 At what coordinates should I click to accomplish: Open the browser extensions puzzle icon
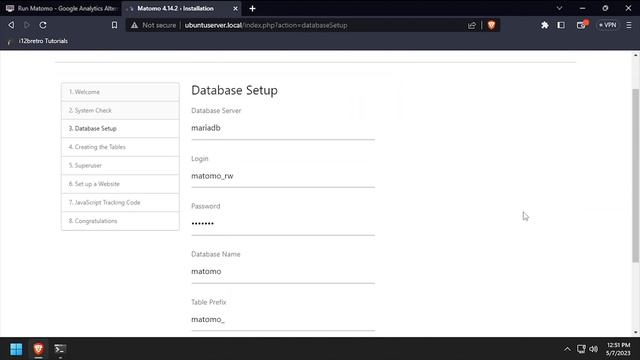pyautogui.click(x=544, y=25)
